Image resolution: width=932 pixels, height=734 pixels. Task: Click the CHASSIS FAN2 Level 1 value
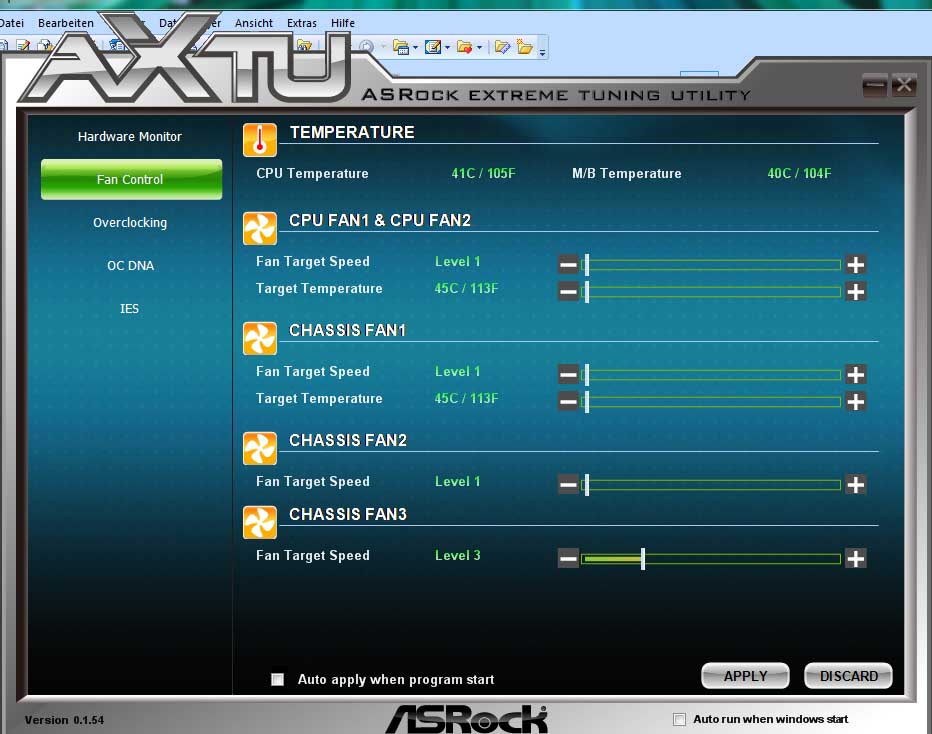457,481
